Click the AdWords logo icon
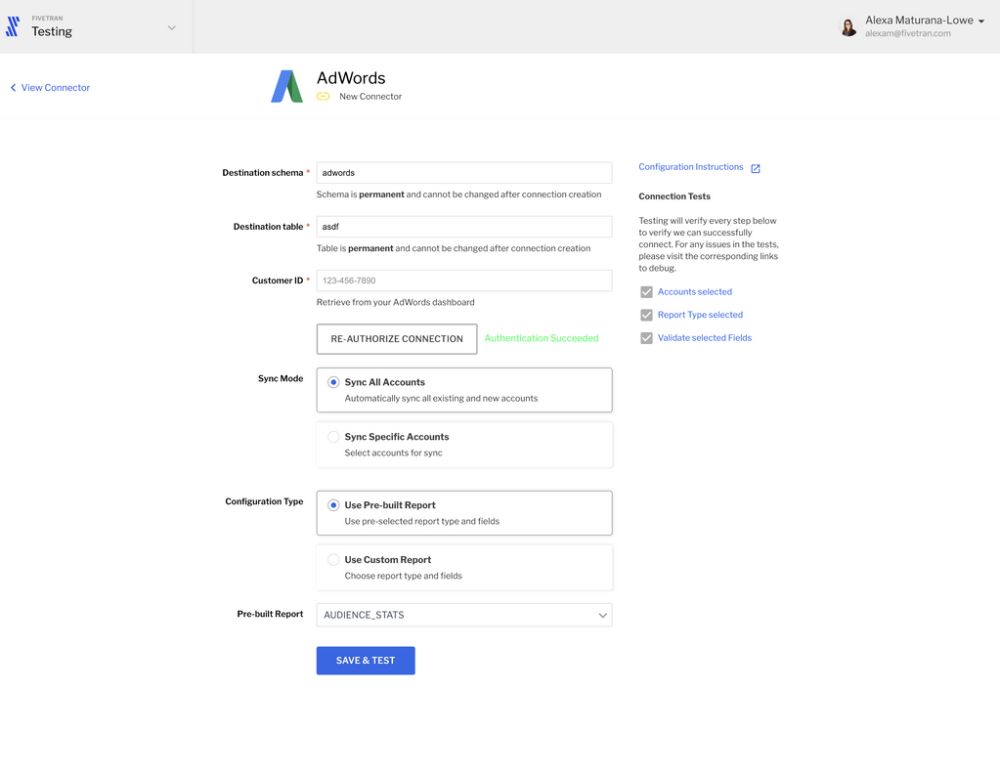 (x=287, y=86)
